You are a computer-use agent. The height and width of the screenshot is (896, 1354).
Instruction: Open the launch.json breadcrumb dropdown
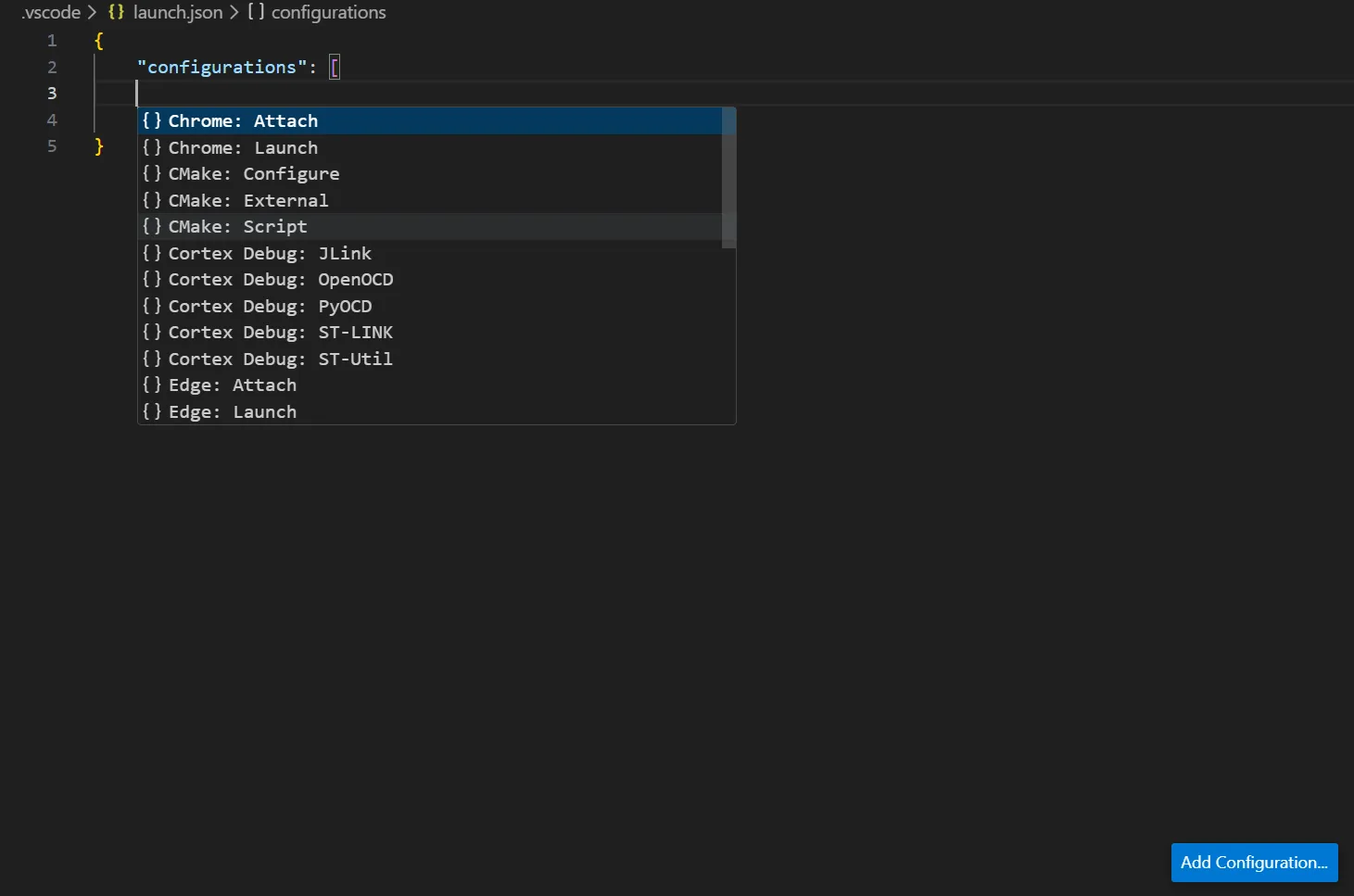[x=177, y=12]
